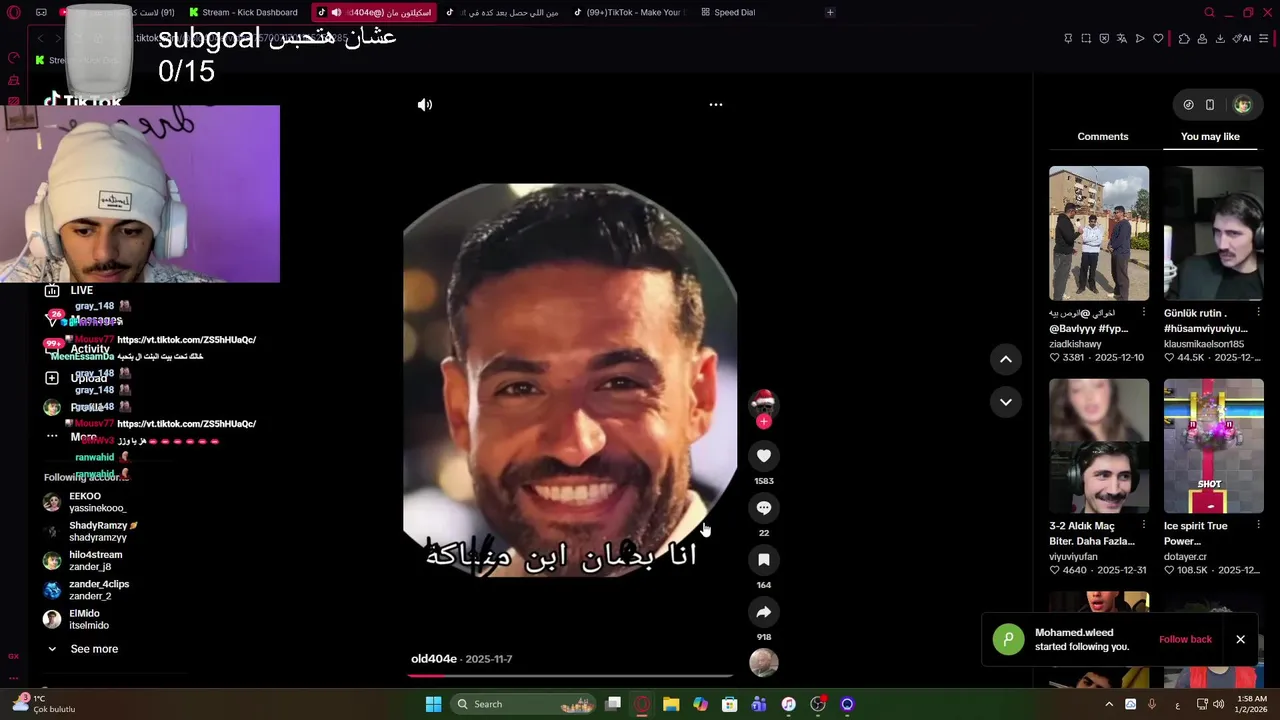The height and width of the screenshot is (720, 1280).
Task: Click Follow back on Mohamed.wleed notification
Action: [1185, 639]
